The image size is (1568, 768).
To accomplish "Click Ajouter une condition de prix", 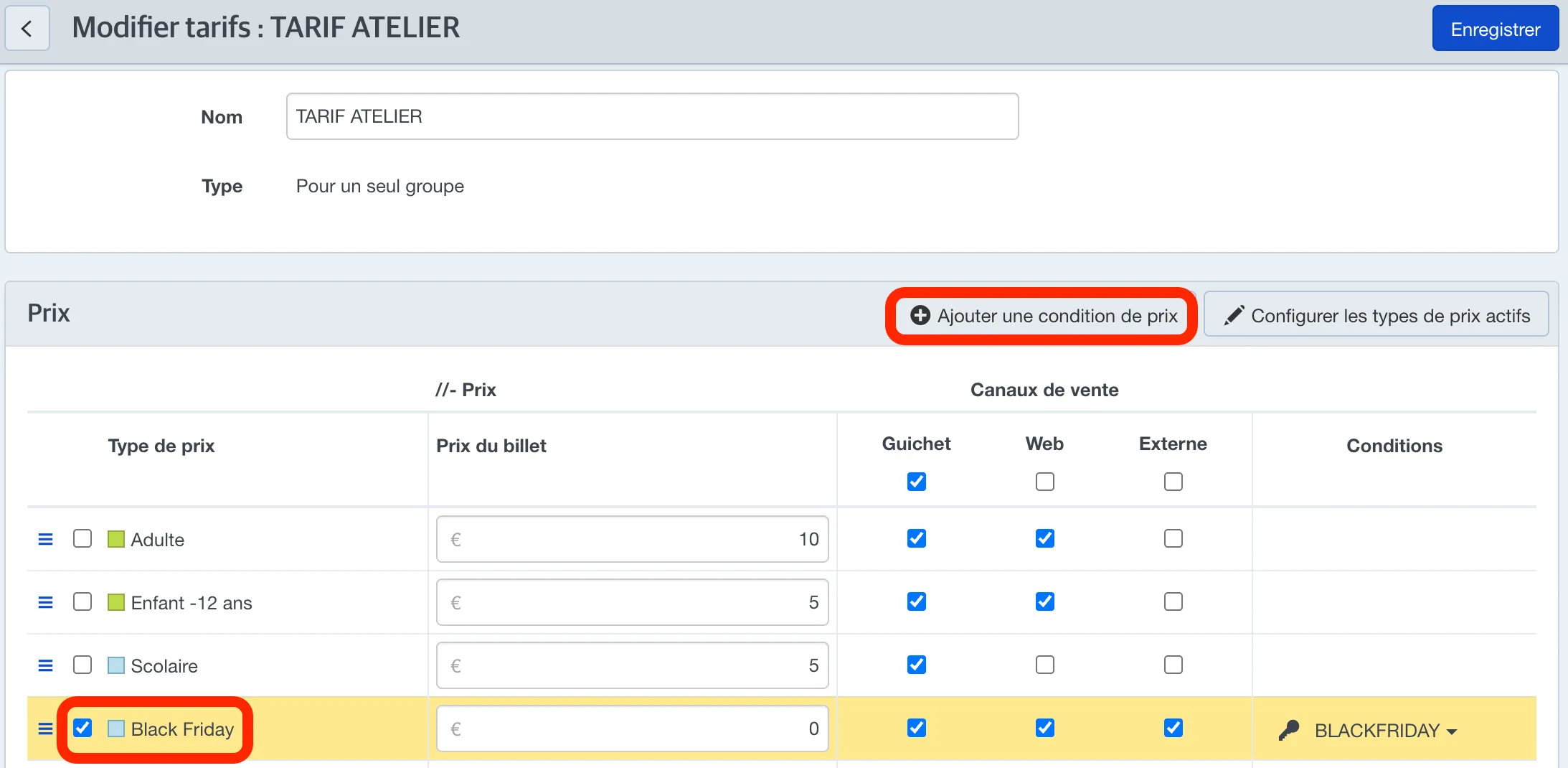I will pyautogui.click(x=1043, y=316).
